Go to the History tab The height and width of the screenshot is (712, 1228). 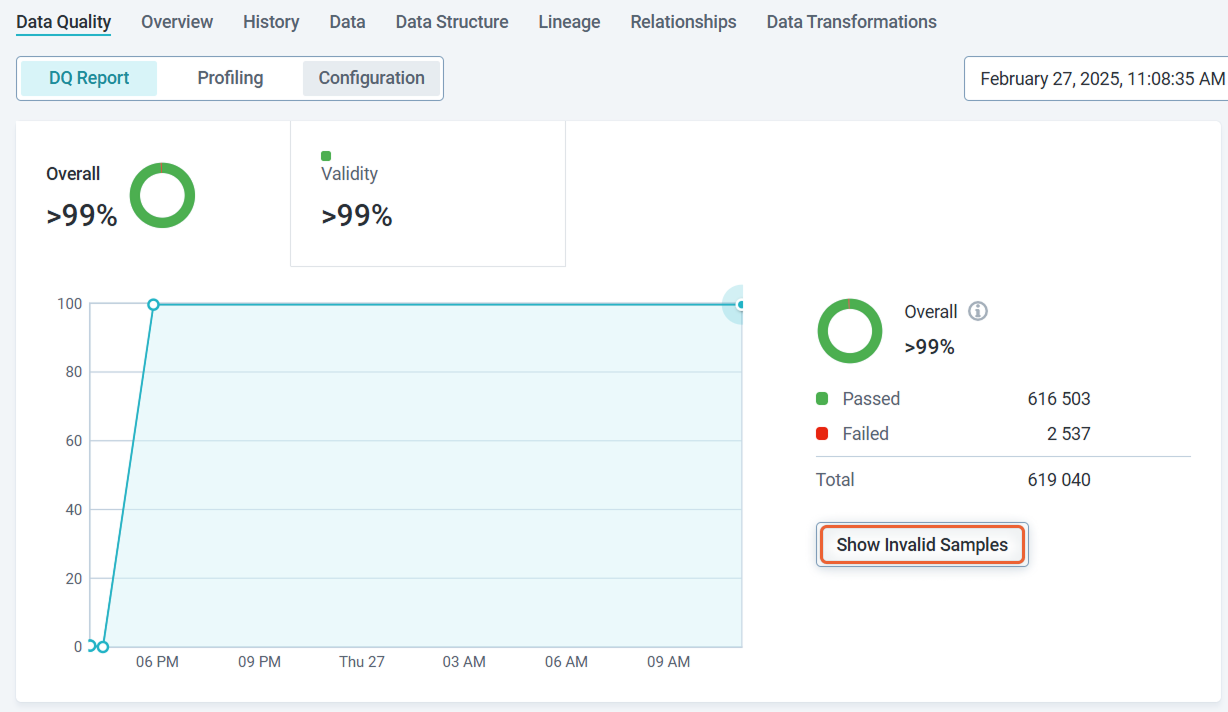271,22
